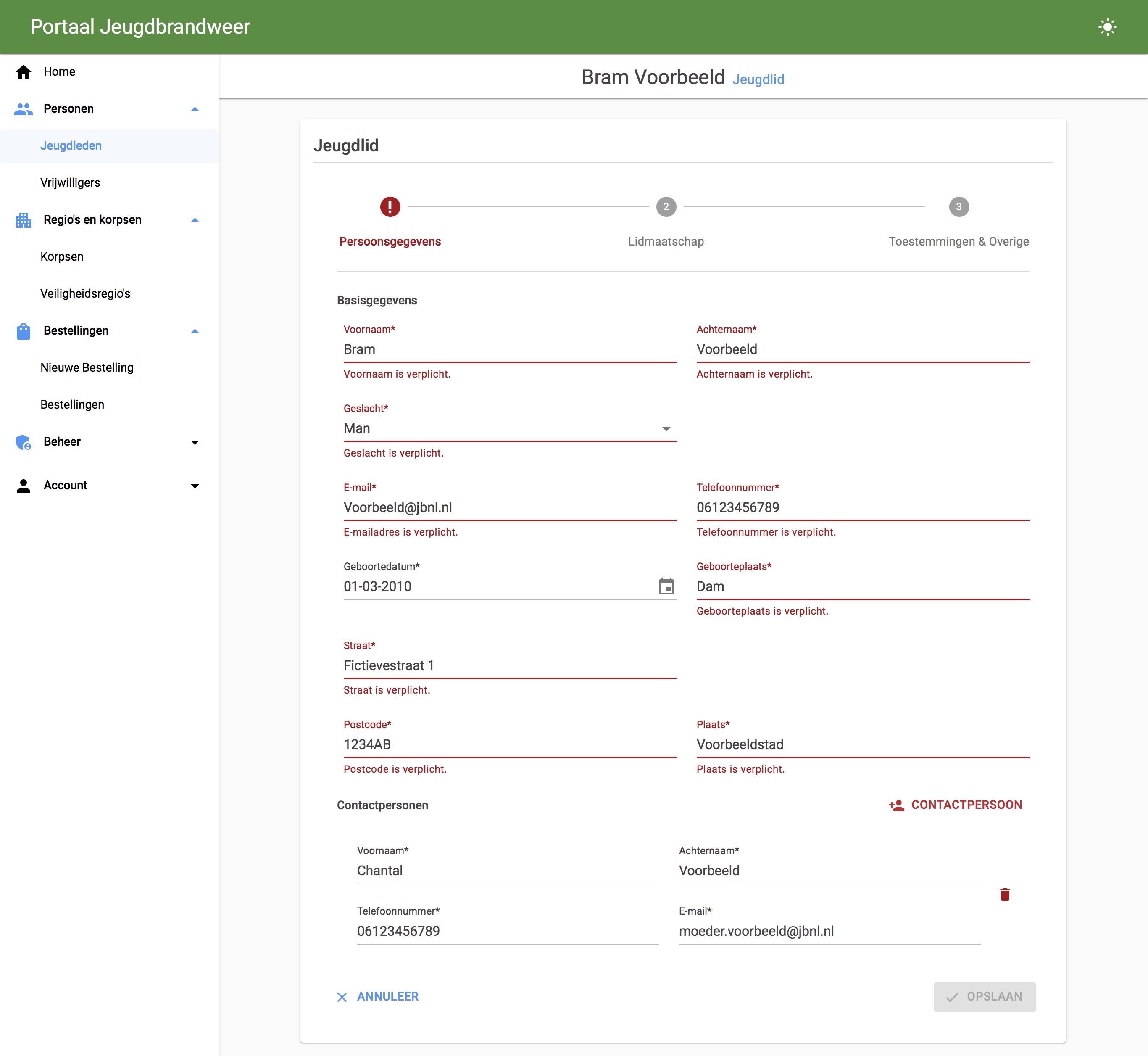Go to step 3 circle icon
This screenshot has height=1056, width=1148.
959,206
